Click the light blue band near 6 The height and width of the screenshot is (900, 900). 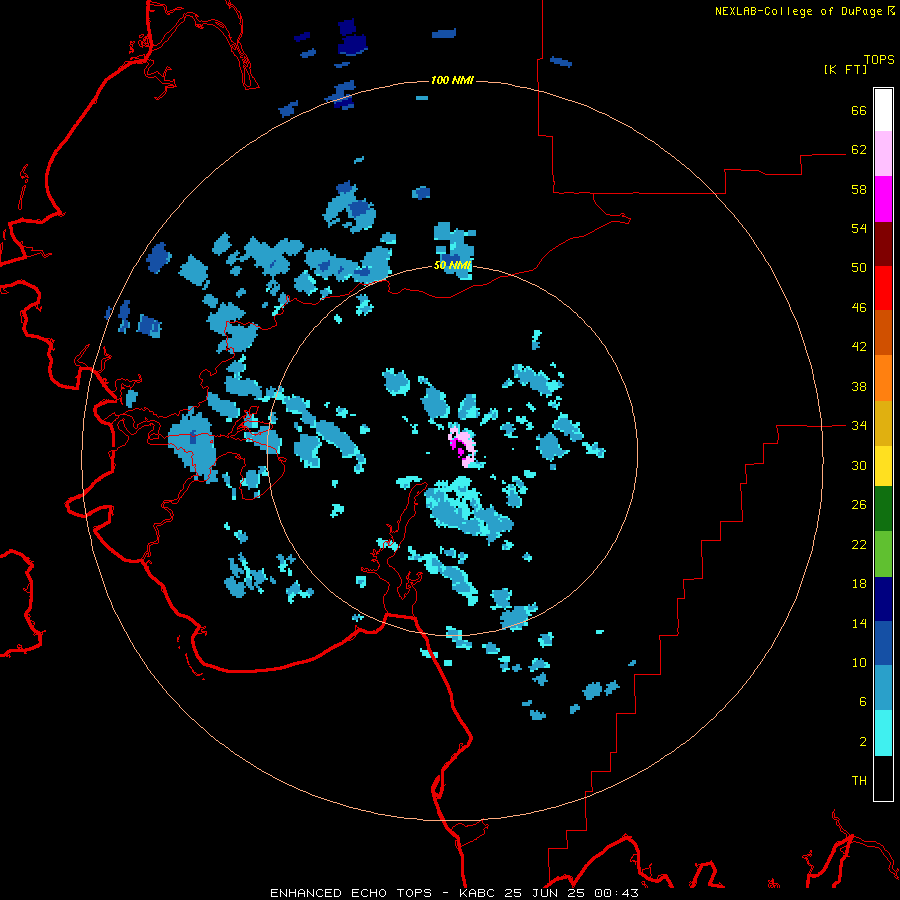pos(883,688)
